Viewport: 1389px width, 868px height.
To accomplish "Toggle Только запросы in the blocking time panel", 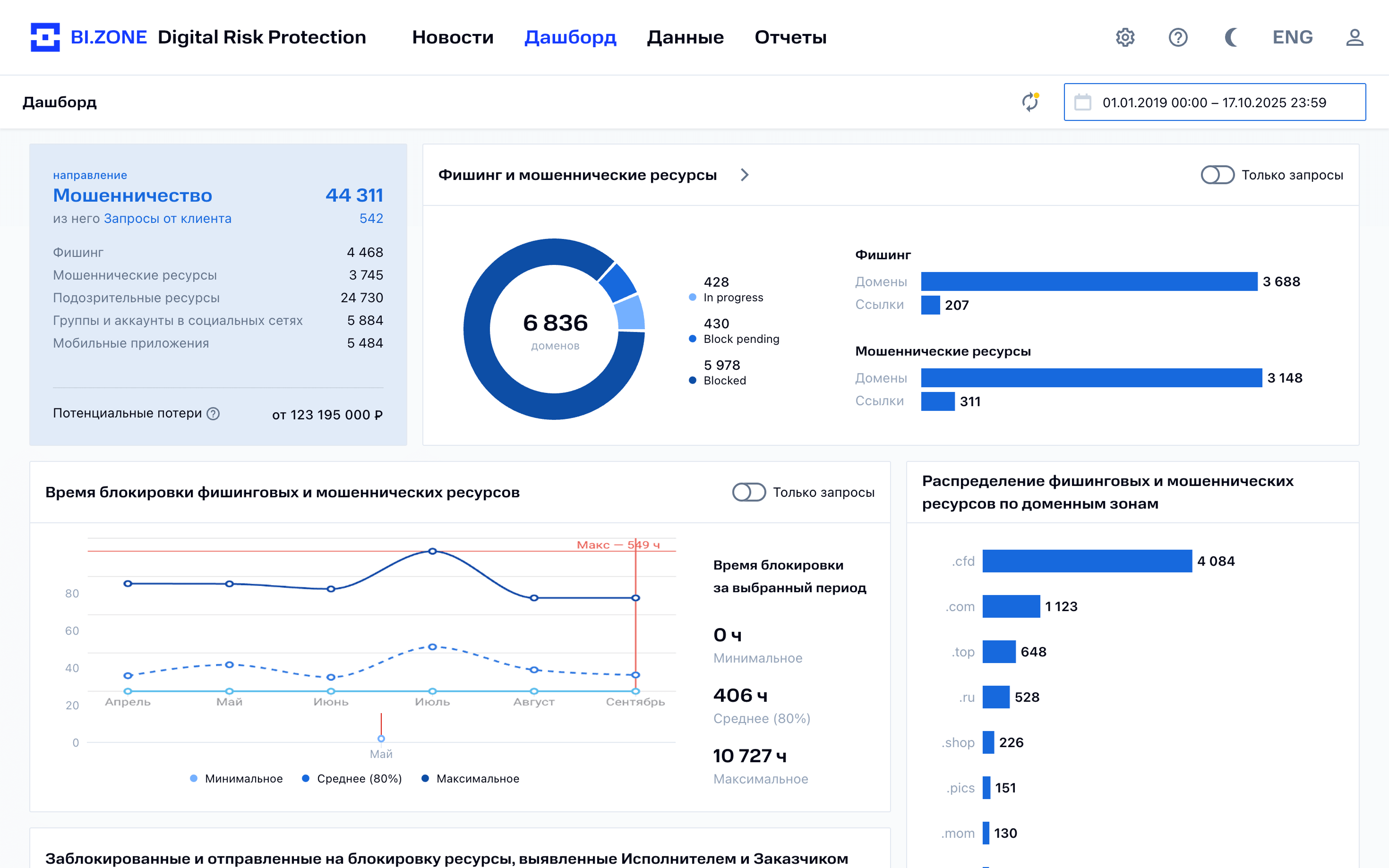I will coord(749,492).
